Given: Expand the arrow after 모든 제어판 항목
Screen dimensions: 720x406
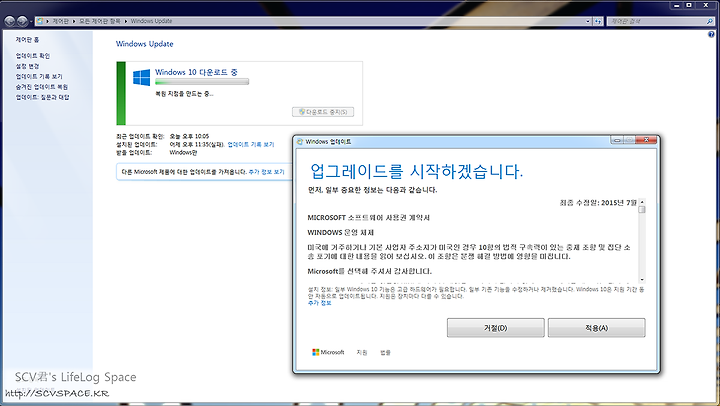Looking at the screenshot, I should [x=125, y=21].
